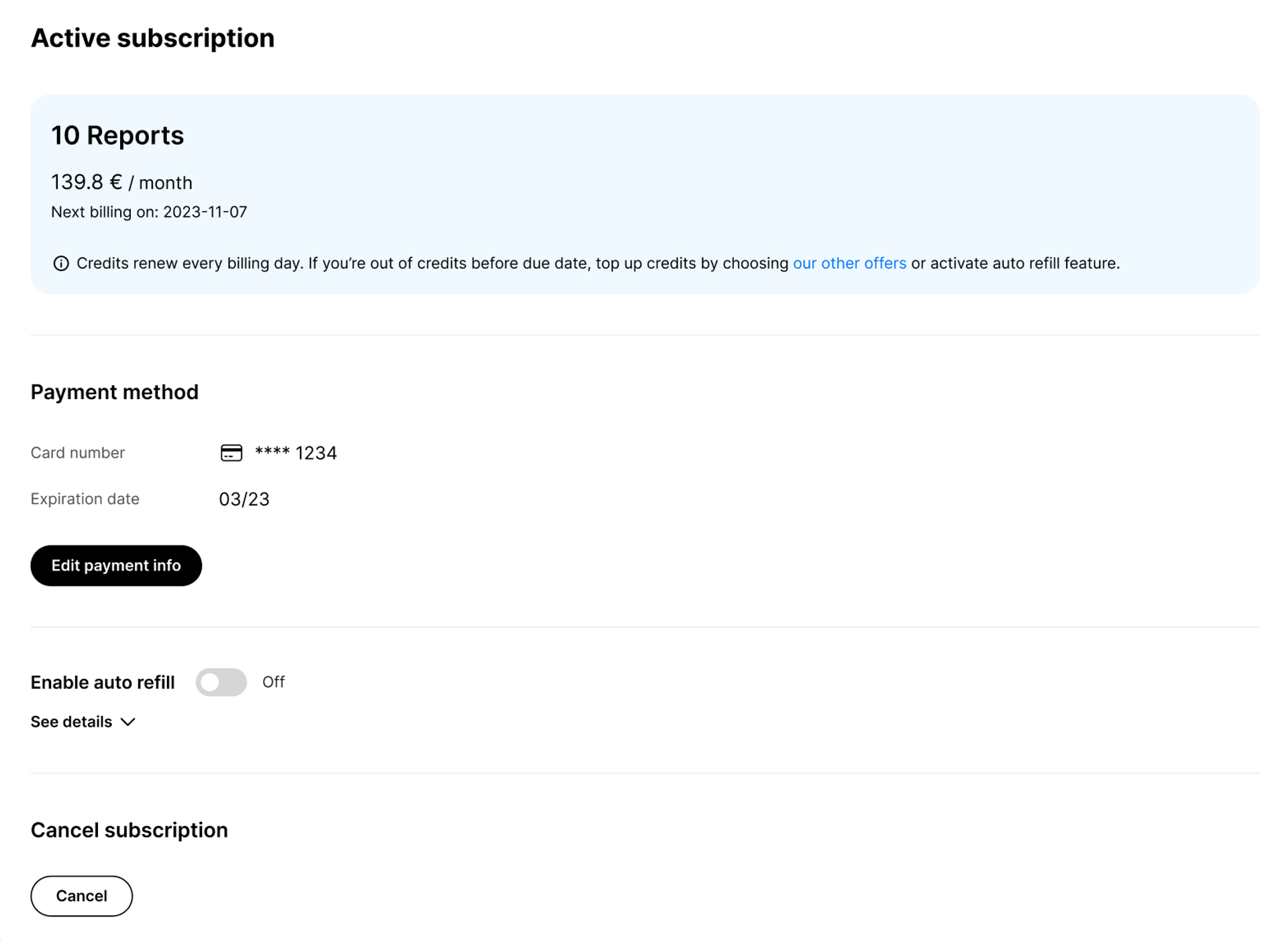Select the 10 Reports plan title
This screenshot has height=942, width=1288.
click(117, 136)
